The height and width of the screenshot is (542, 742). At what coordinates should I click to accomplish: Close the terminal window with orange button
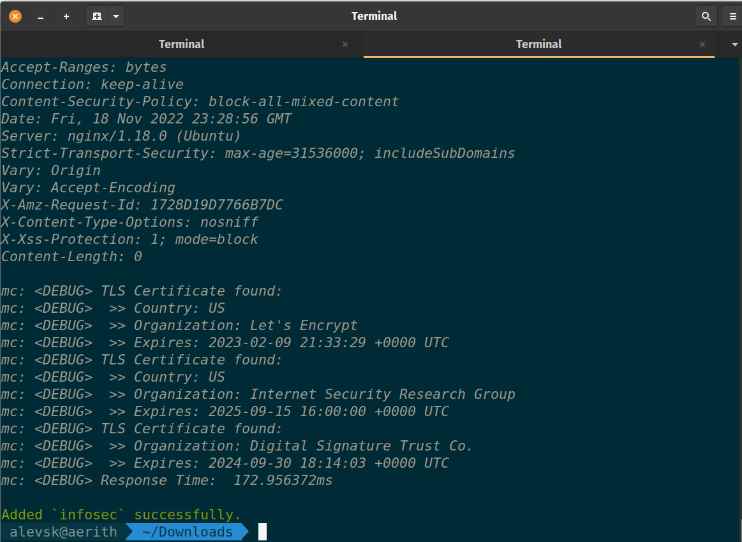pos(15,16)
